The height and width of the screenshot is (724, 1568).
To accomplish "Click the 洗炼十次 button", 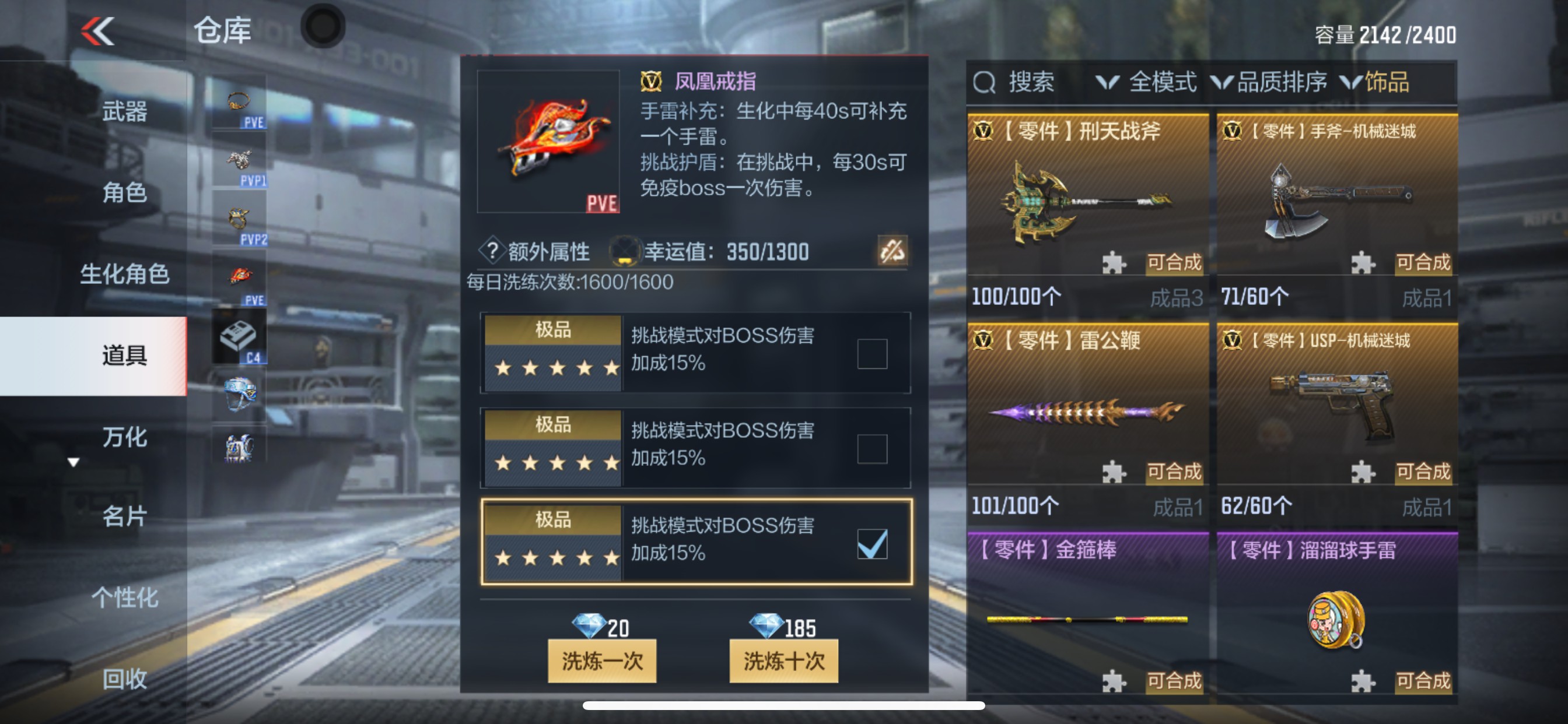I will click(x=783, y=660).
